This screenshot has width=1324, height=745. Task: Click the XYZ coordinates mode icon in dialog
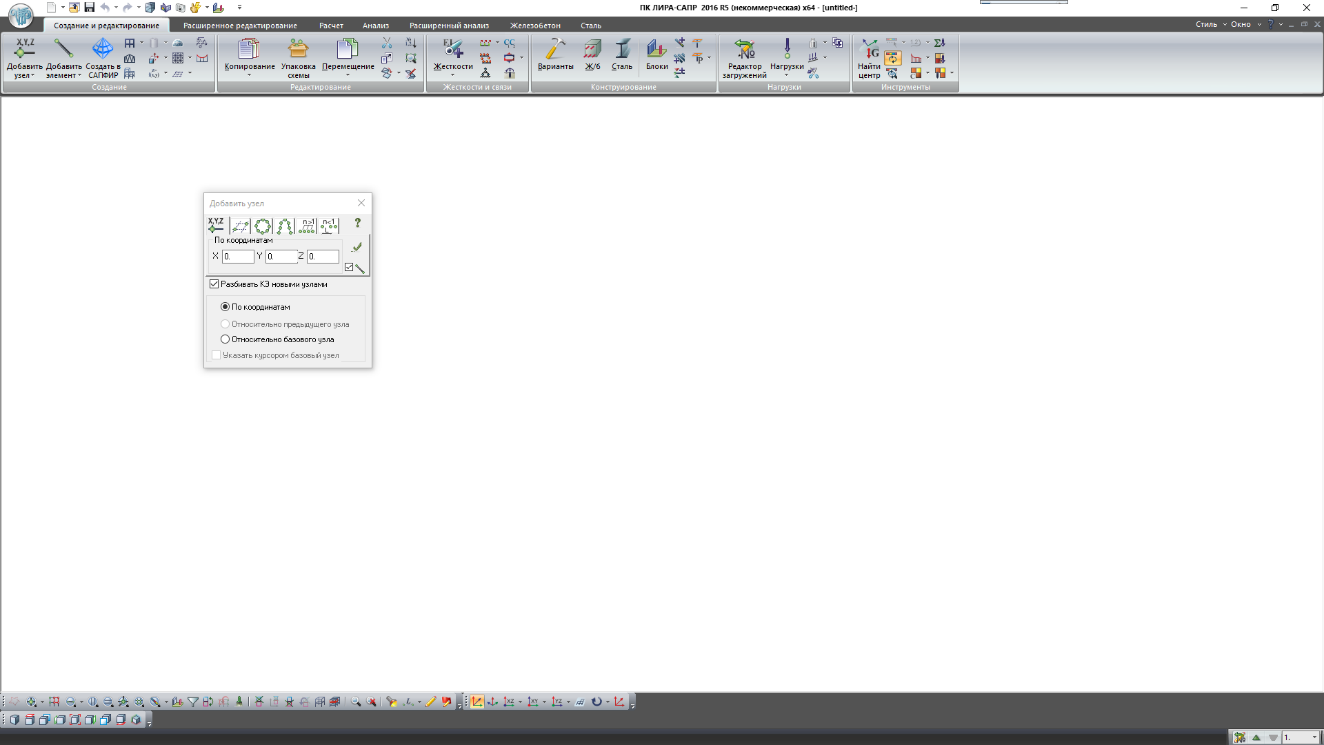[216, 225]
